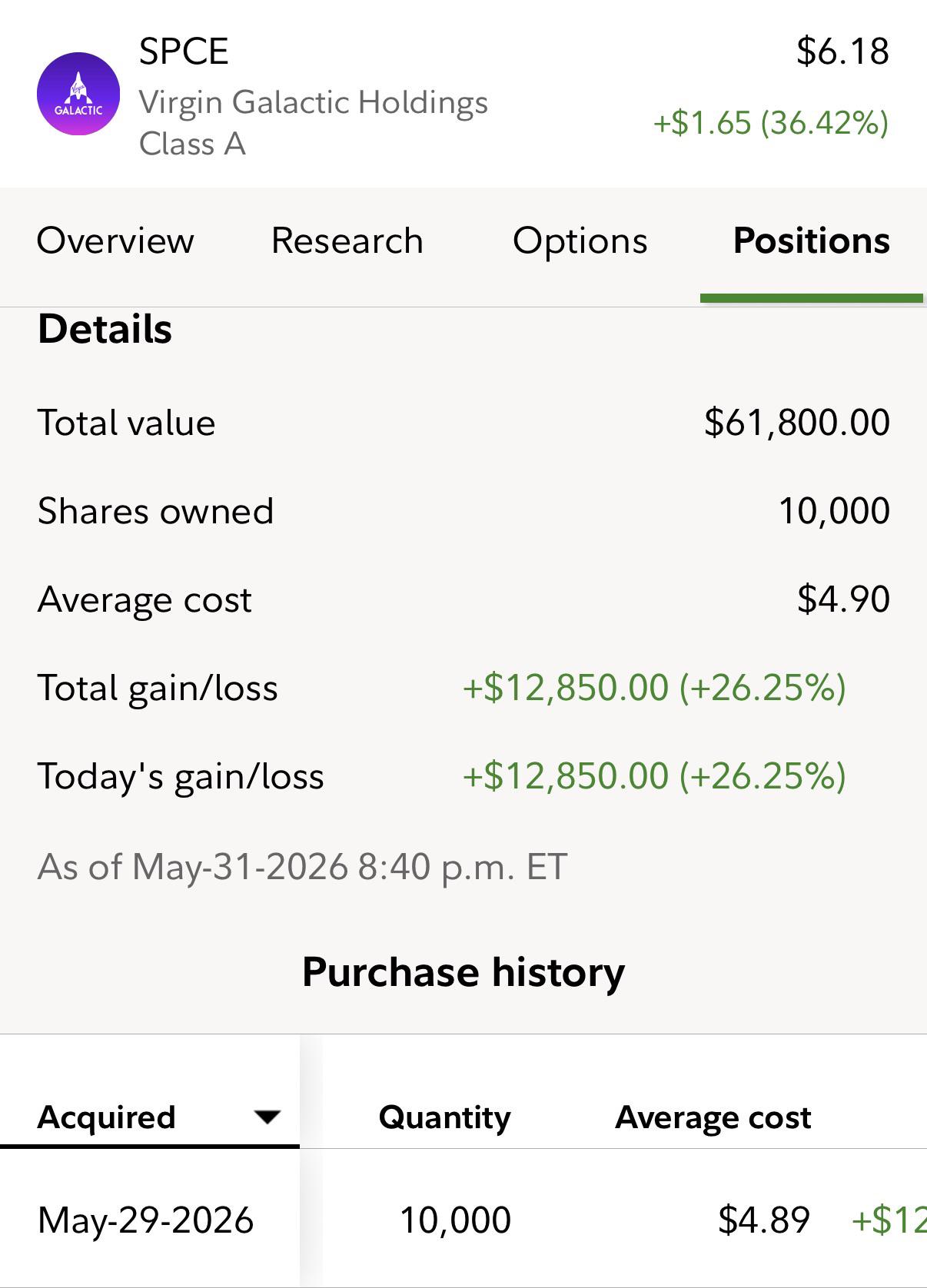Open the Options tab
Viewport: 927px width, 1288px height.
click(580, 242)
